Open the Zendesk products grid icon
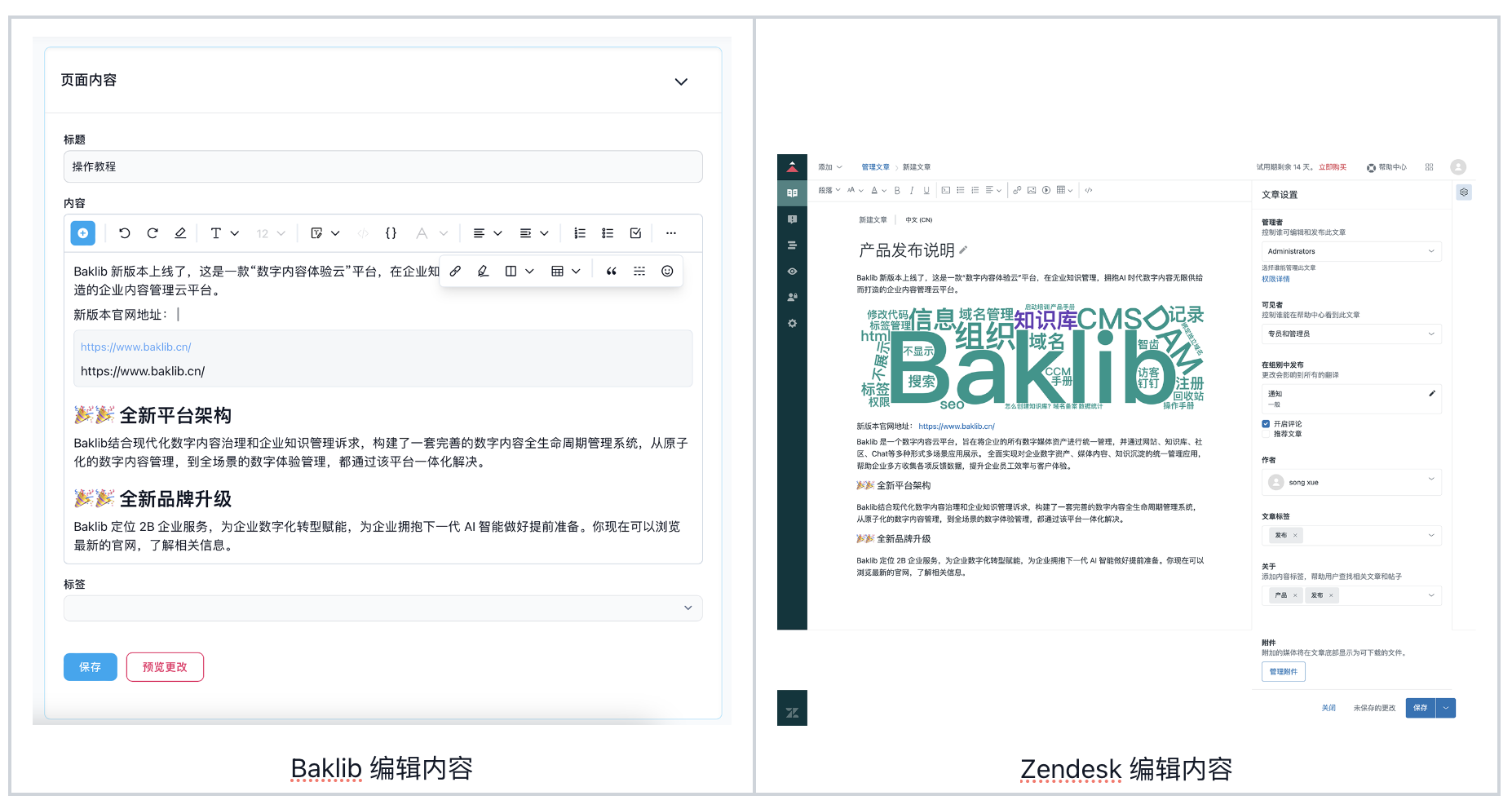 (1429, 167)
